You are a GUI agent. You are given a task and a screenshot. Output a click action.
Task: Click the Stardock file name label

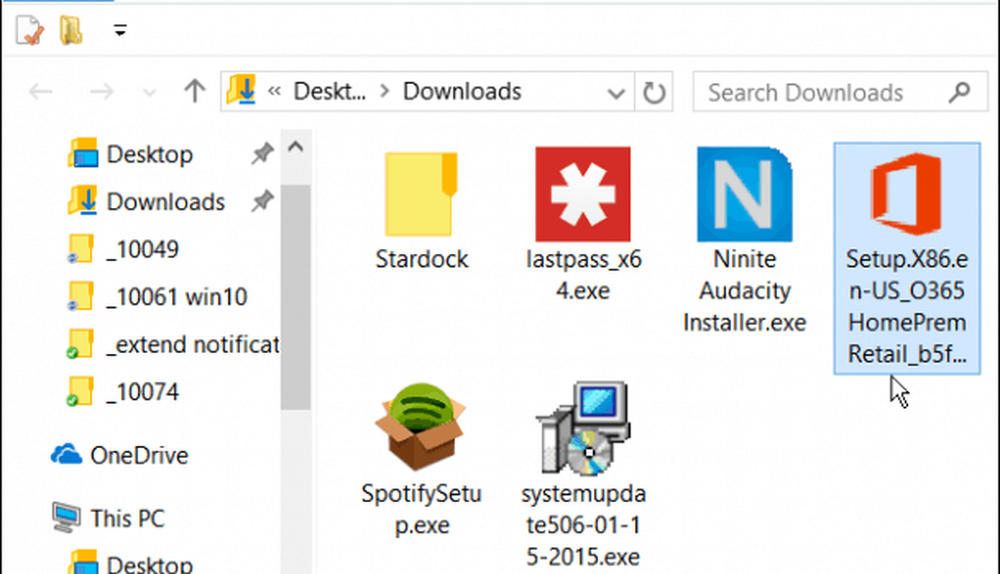tap(422, 260)
